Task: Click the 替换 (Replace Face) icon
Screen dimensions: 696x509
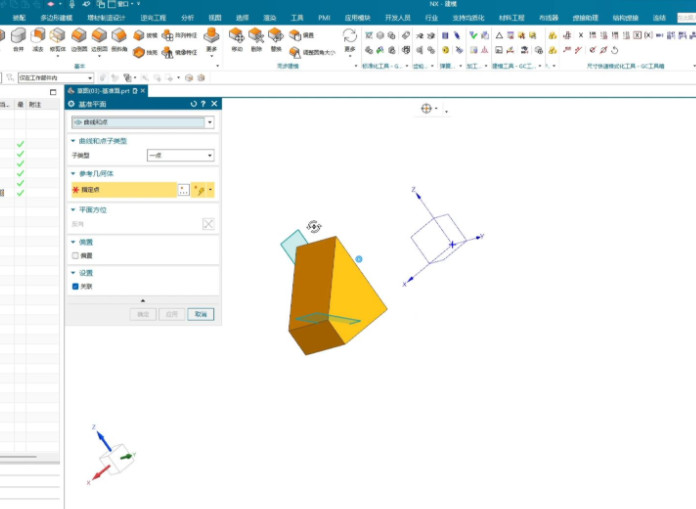Action: 276,35
